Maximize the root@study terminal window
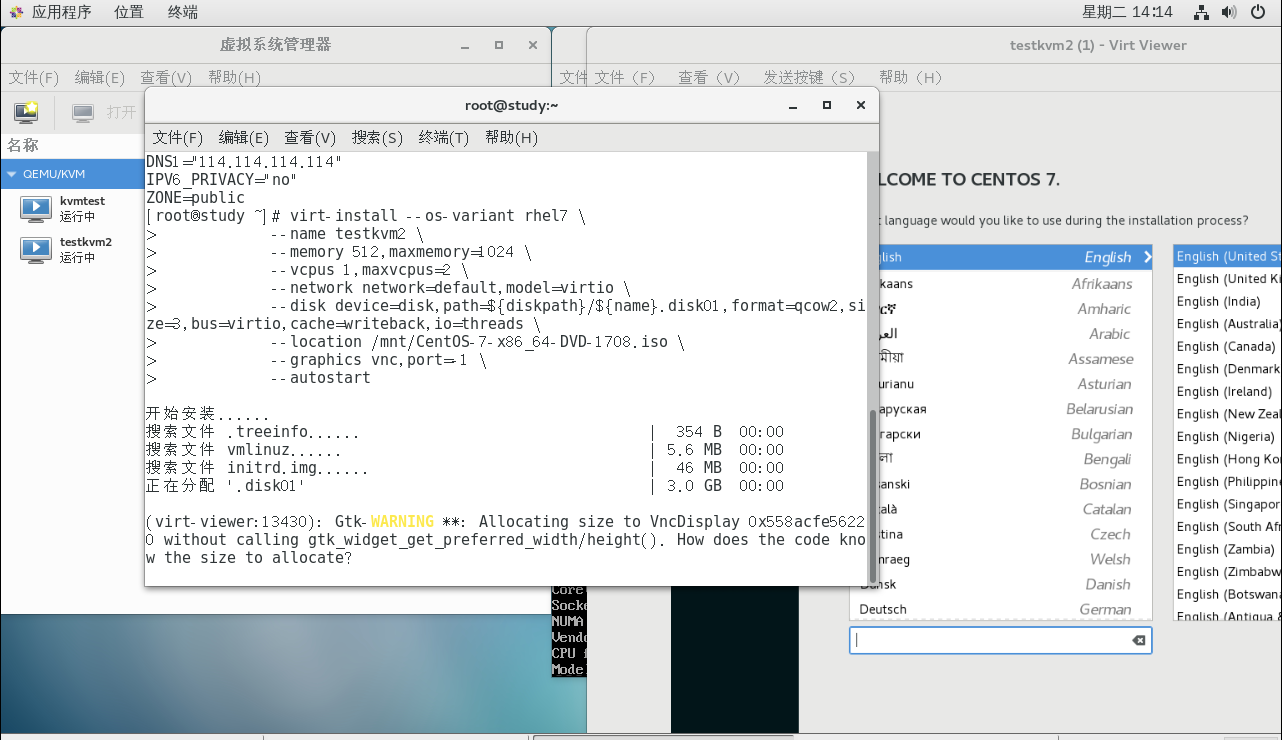The image size is (1282, 740). click(827, 105)
